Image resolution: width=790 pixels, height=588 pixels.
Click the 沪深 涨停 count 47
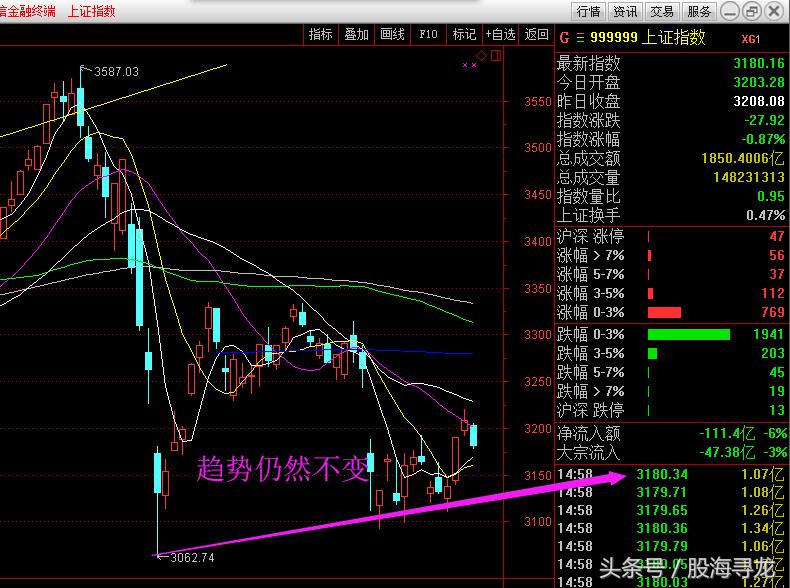776,236
